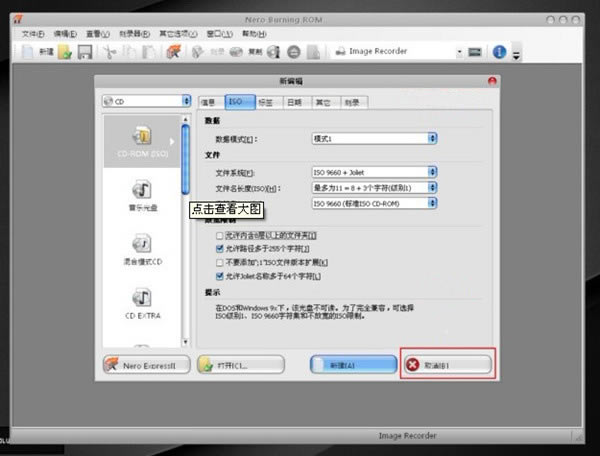The image size is (600, 456).
Task: Open the Image Recorder drive selector
Action: pos(400,52)
